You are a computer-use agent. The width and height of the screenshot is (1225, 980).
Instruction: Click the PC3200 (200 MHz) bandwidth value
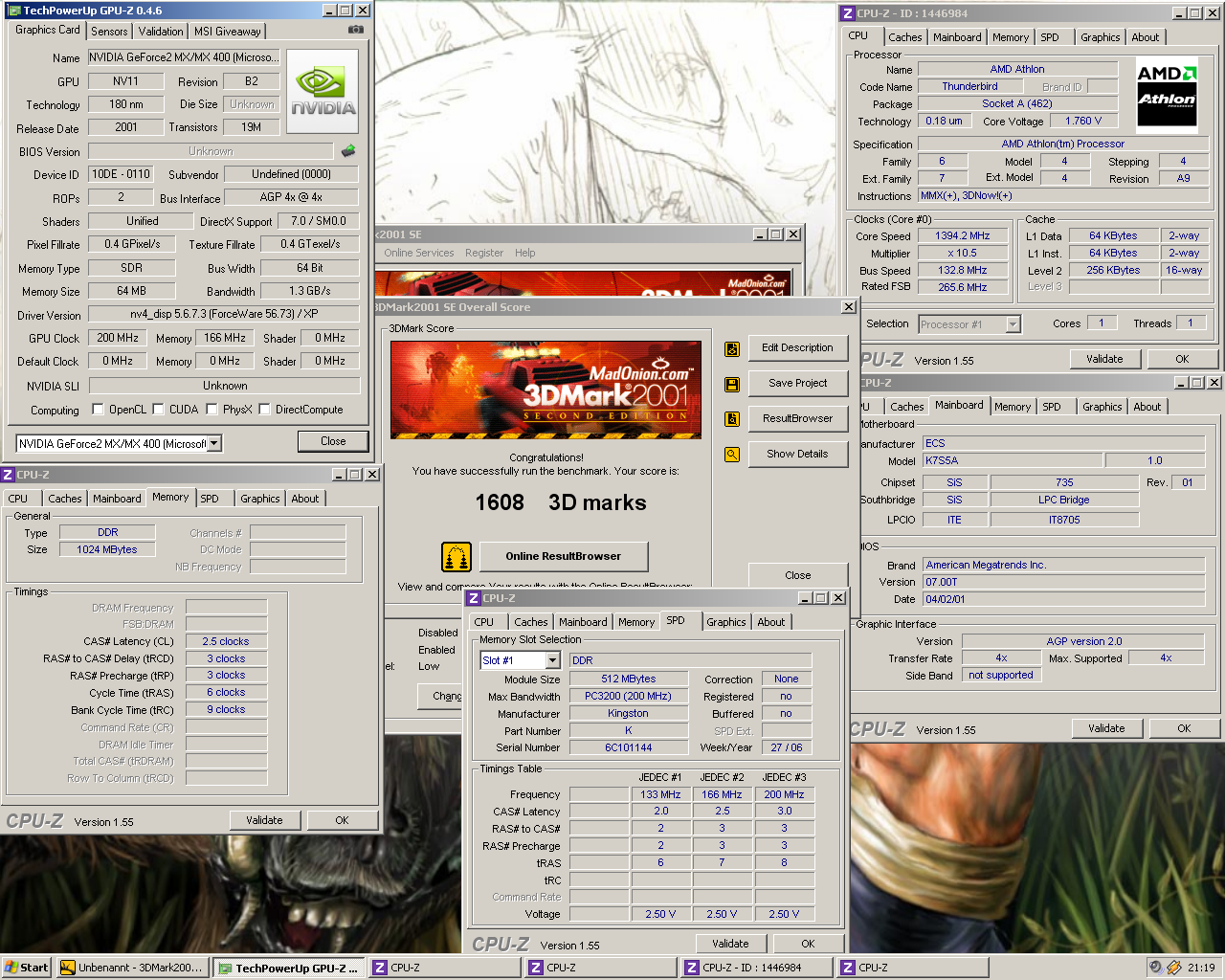pos(628,696)
